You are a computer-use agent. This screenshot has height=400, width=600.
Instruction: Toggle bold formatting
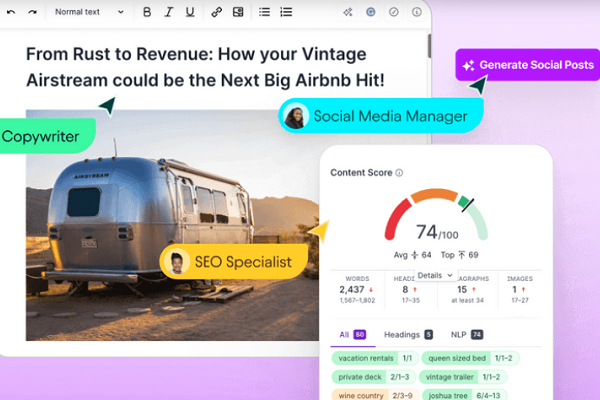tap(147, 12)
